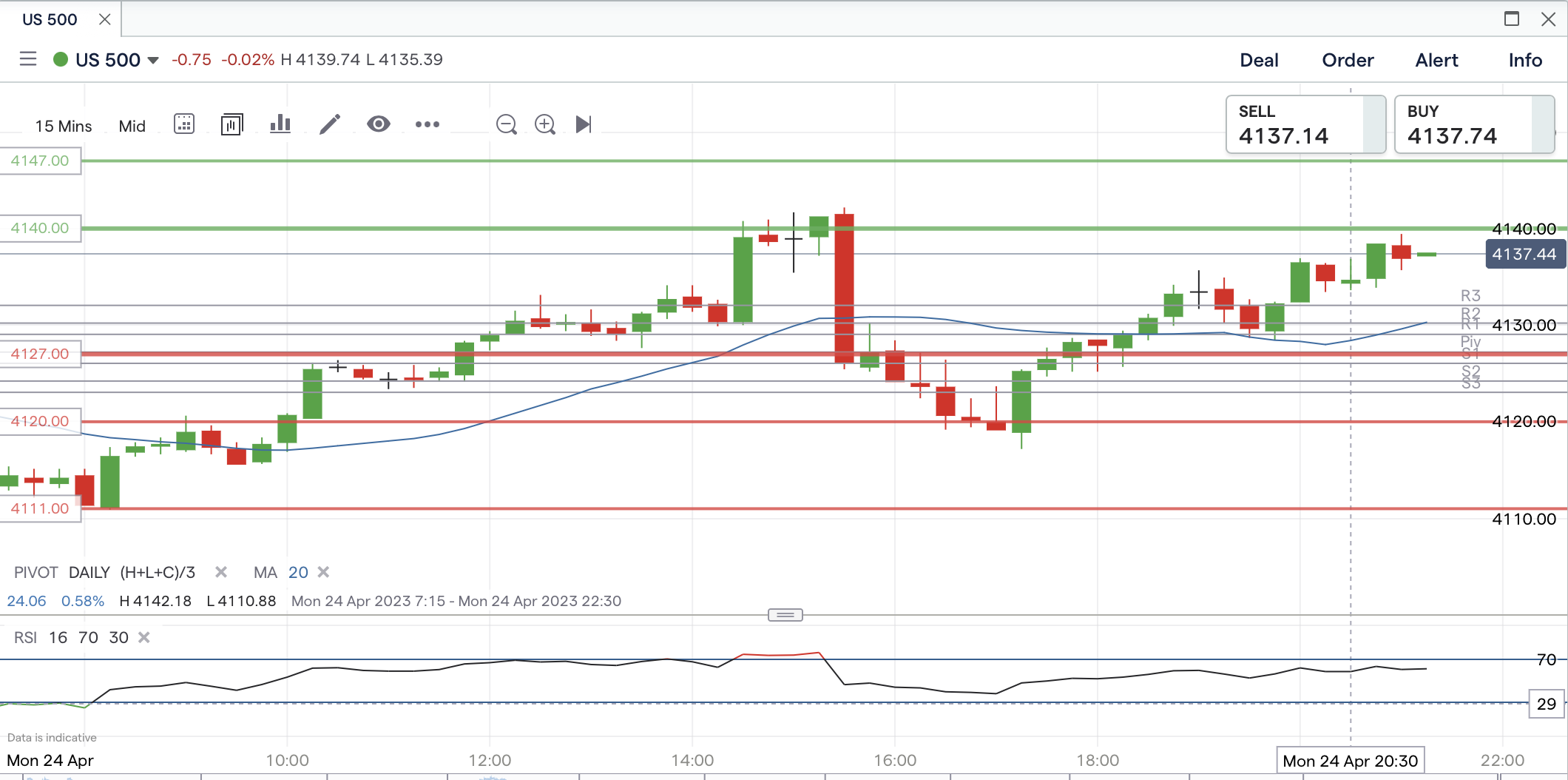Image resolution: width=1568 pixels, height=780 pixels.
Task: Select the 4140.00 green level label
Action: [40, 228]
